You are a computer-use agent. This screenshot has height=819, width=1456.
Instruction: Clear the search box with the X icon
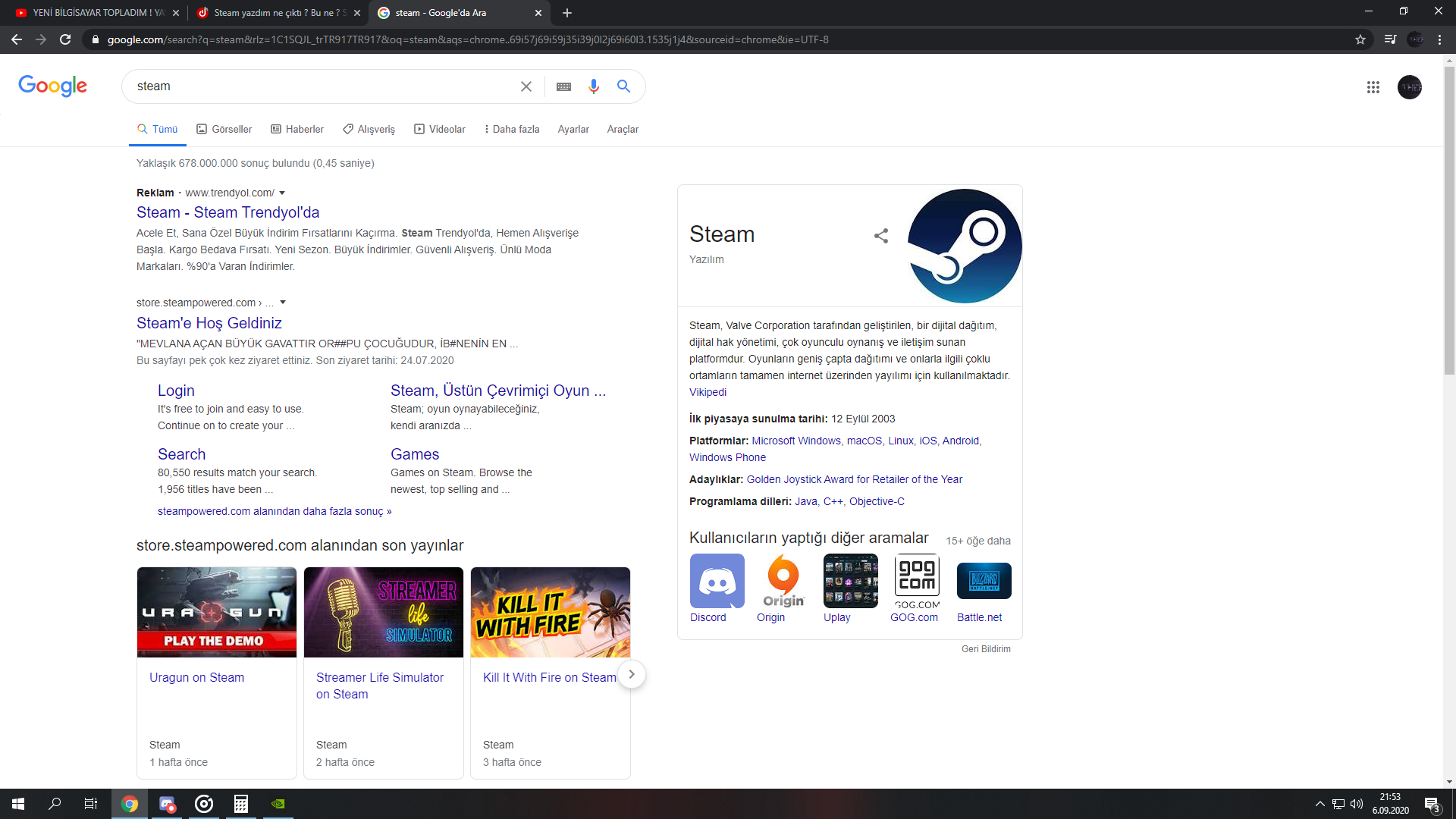pyautogui.click(x=526, y=86)
